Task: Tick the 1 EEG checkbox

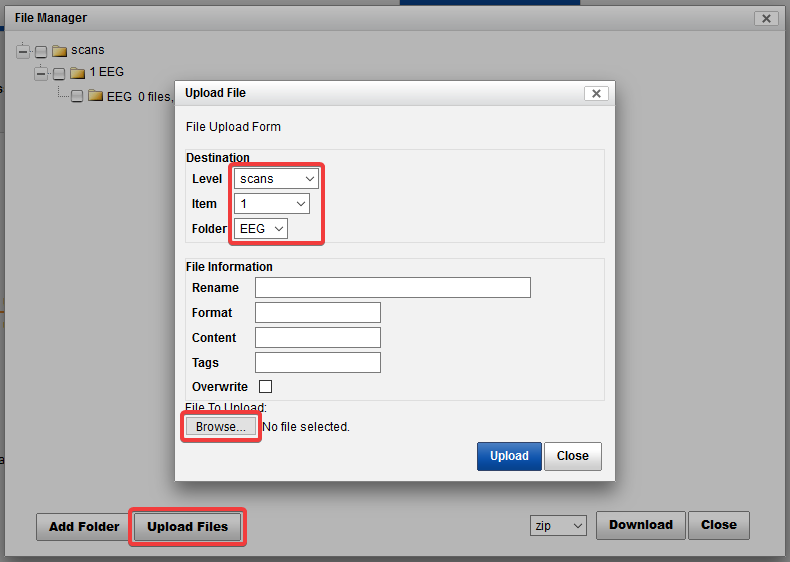Action: coord(59,73)
